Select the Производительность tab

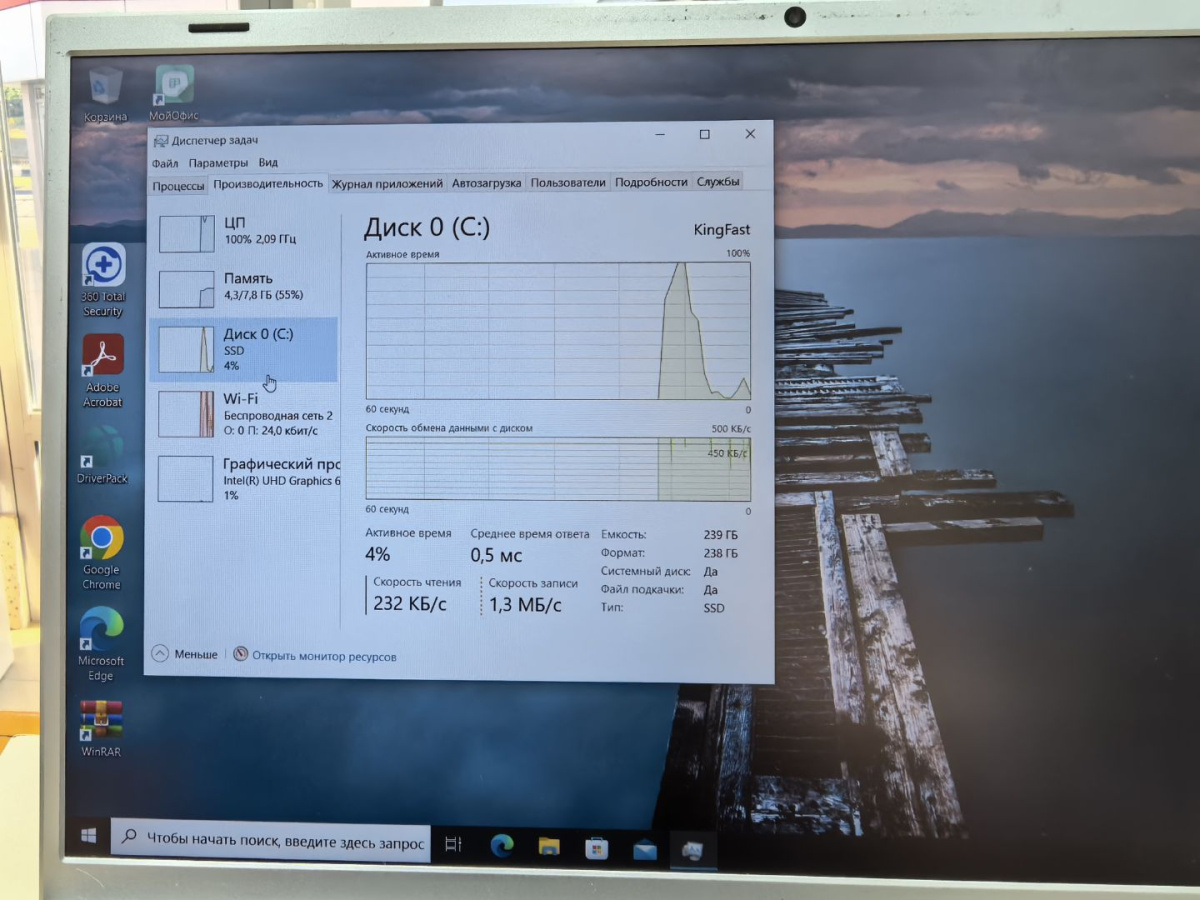point(268,184)
